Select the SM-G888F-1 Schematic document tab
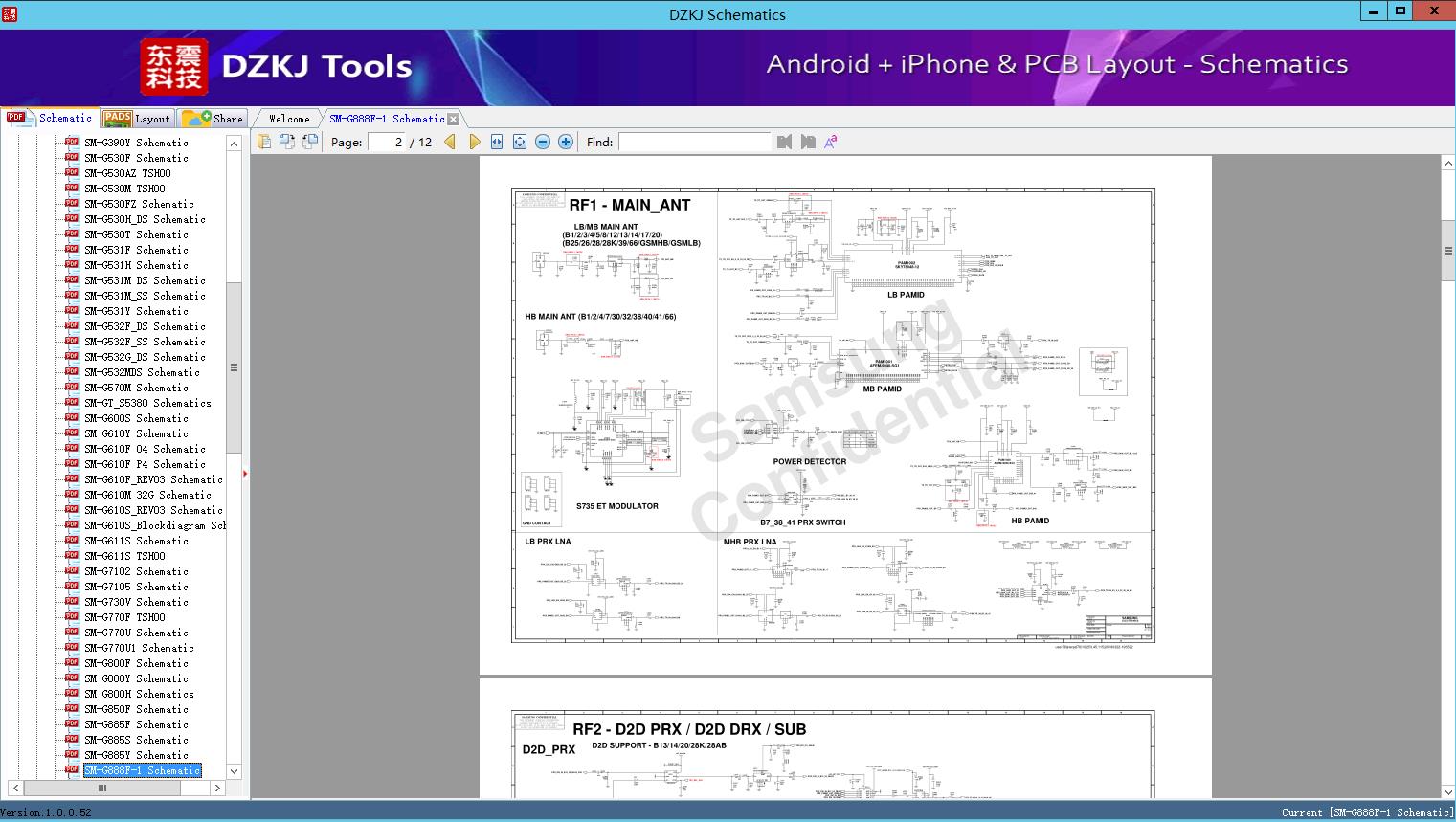The image size is (1456, 822). click(387, 119)
